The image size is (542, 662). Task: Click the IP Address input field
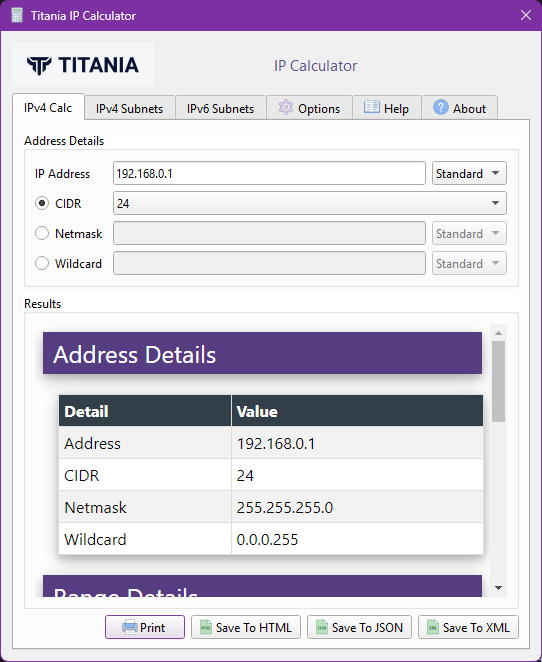(269, 173)
